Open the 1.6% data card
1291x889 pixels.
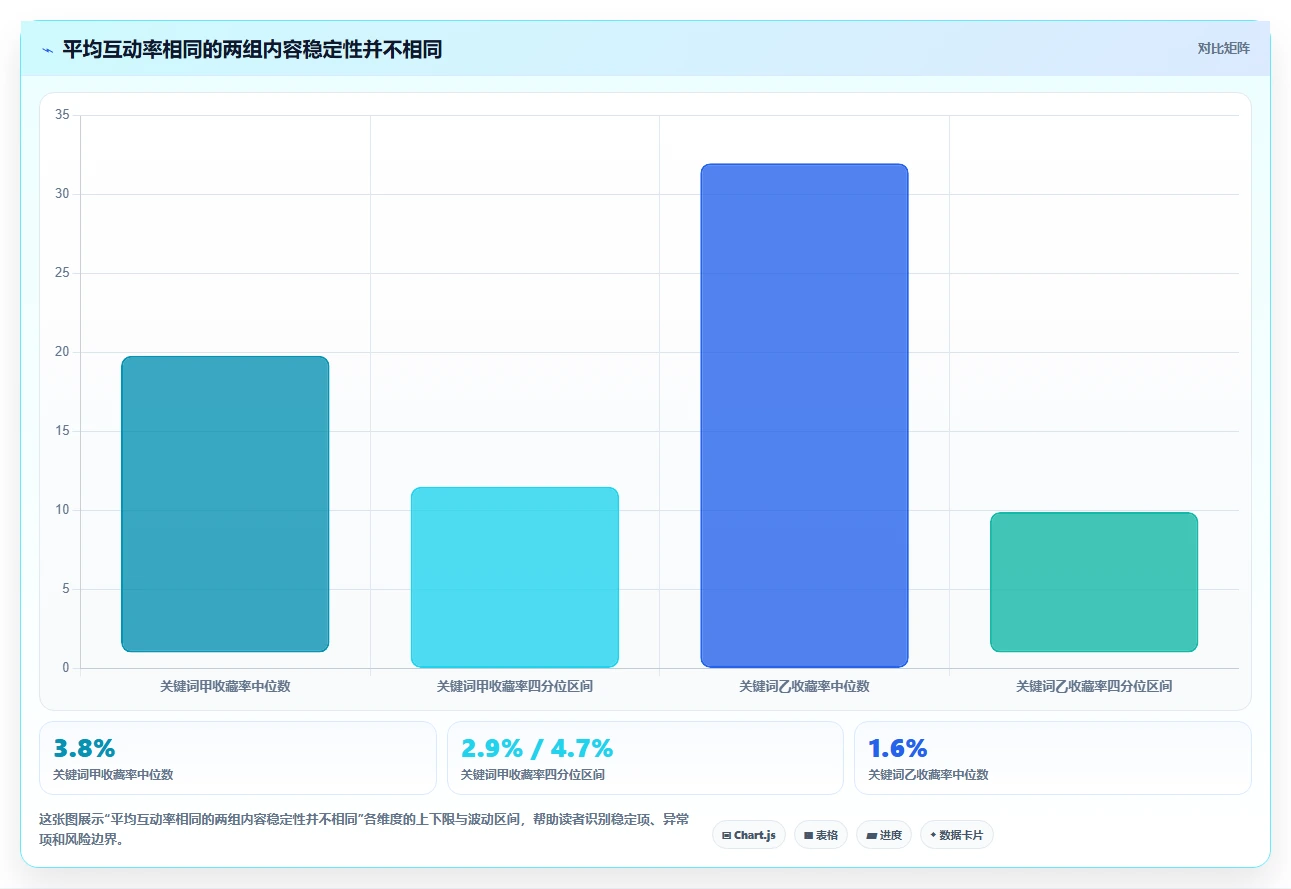pyautogui.click(x=1053, y=758)
